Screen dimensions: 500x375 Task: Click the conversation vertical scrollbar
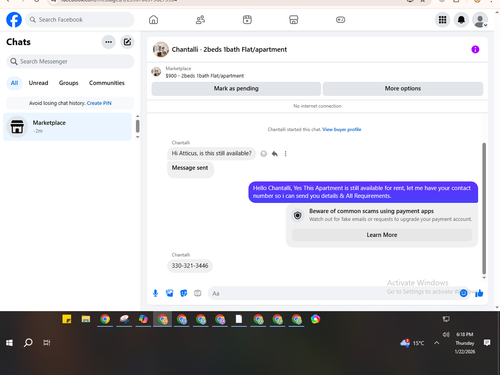click(484, 208)
